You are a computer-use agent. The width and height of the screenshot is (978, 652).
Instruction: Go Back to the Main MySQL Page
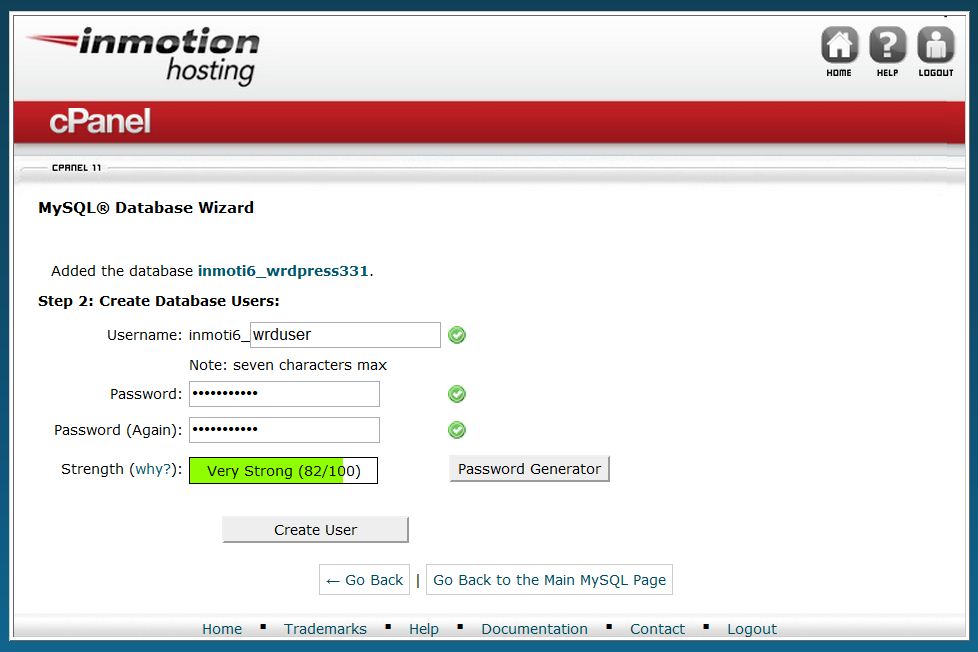pyautogui.click(x=549, y=580)
